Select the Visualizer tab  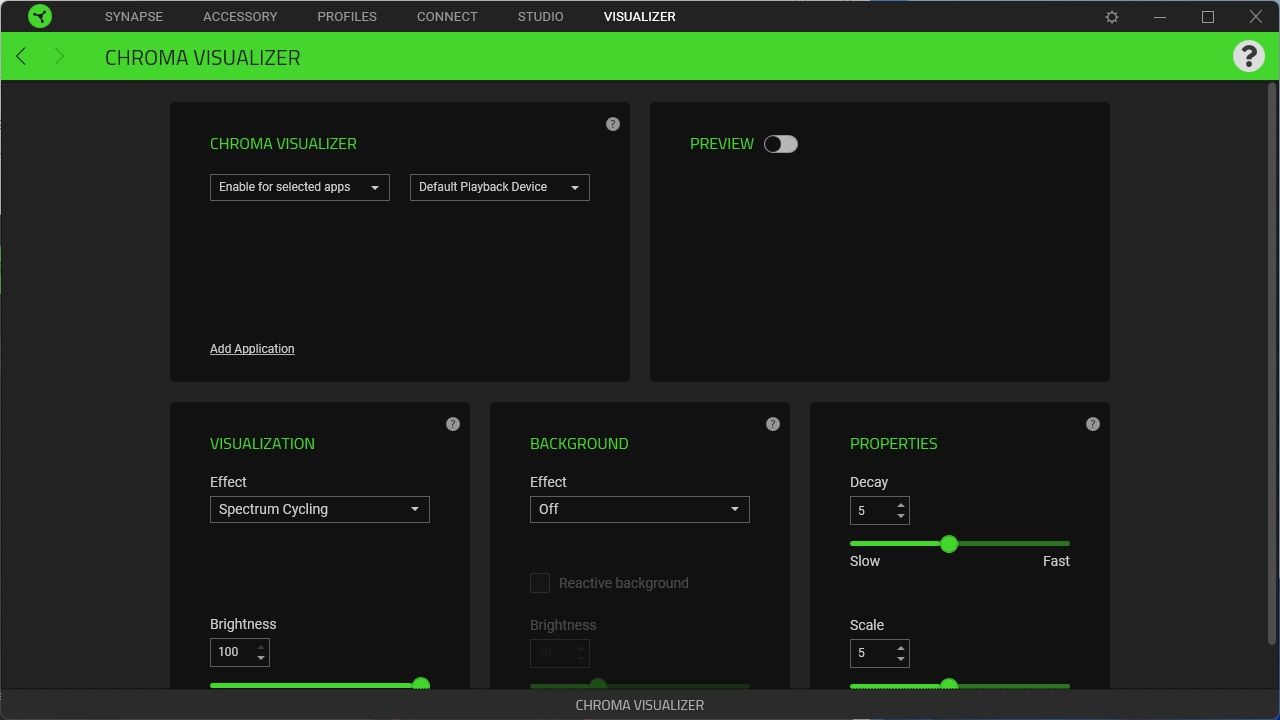[640, 17]
